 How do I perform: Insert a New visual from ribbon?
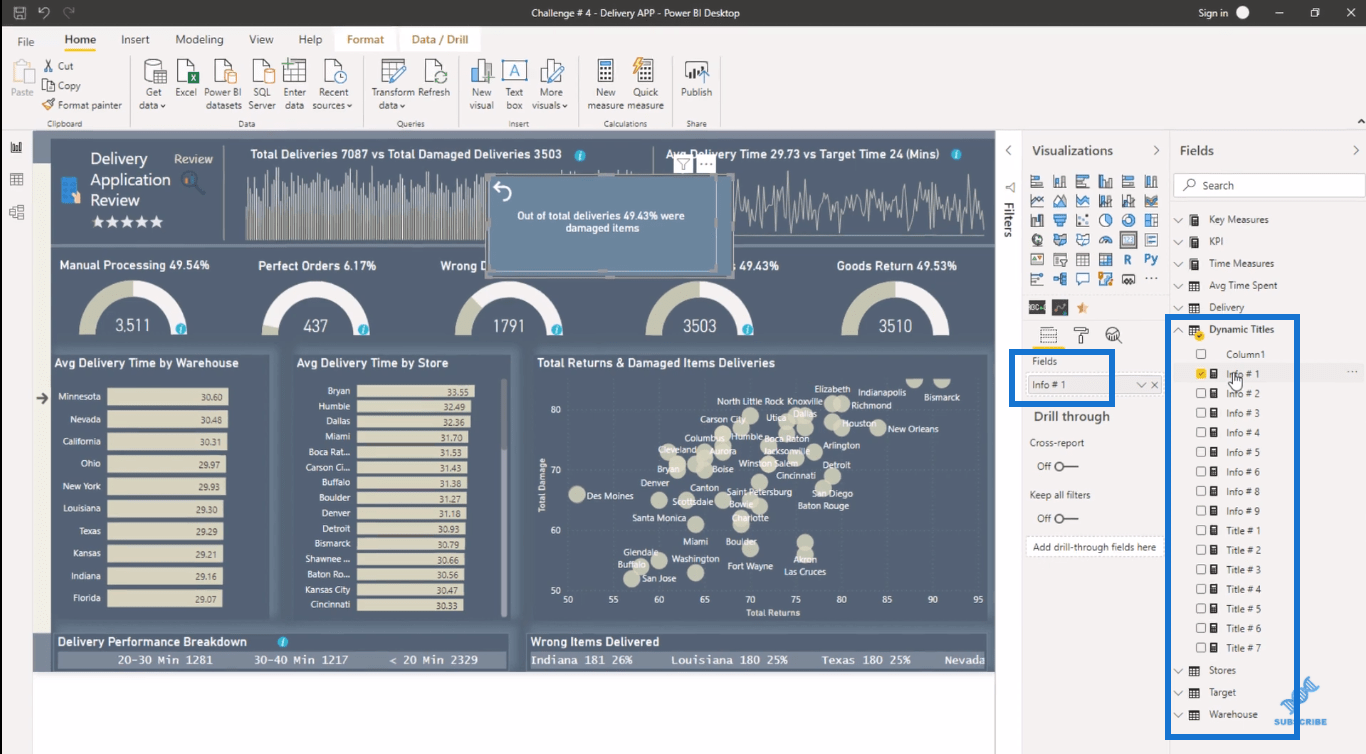(x=482, y=84)
